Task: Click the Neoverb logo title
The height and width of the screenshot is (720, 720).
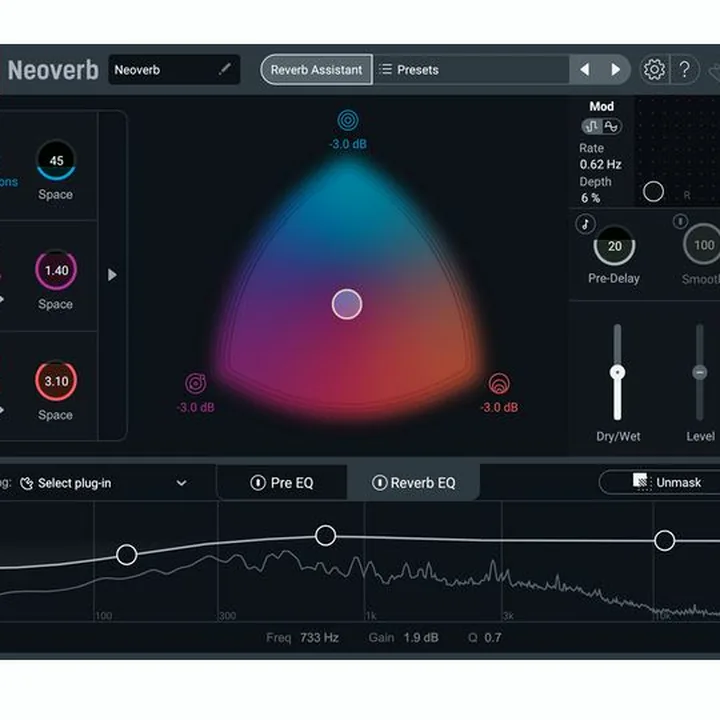Action: click(x=53, y=70)
